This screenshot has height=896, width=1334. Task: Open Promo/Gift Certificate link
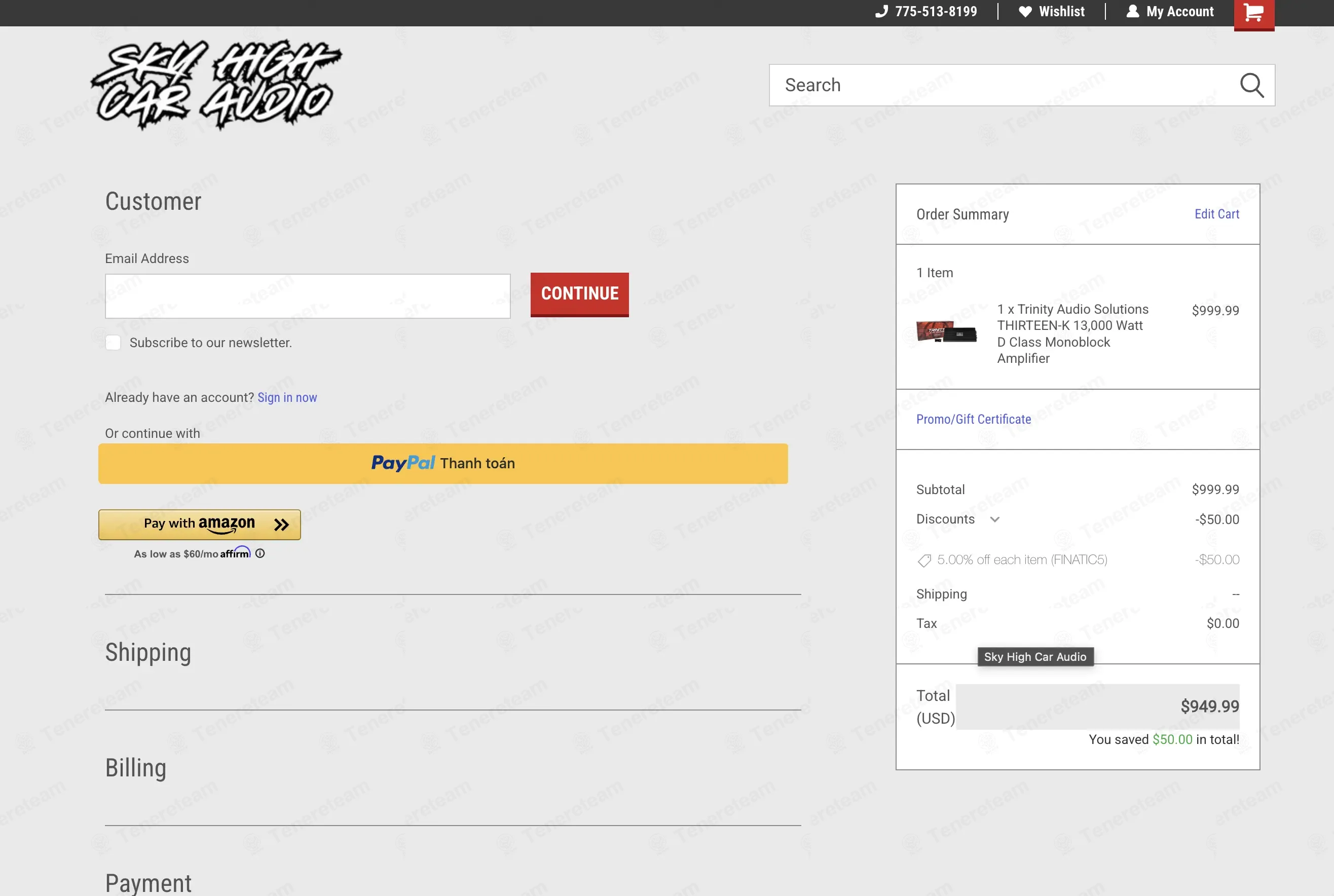tap(973, 419)
